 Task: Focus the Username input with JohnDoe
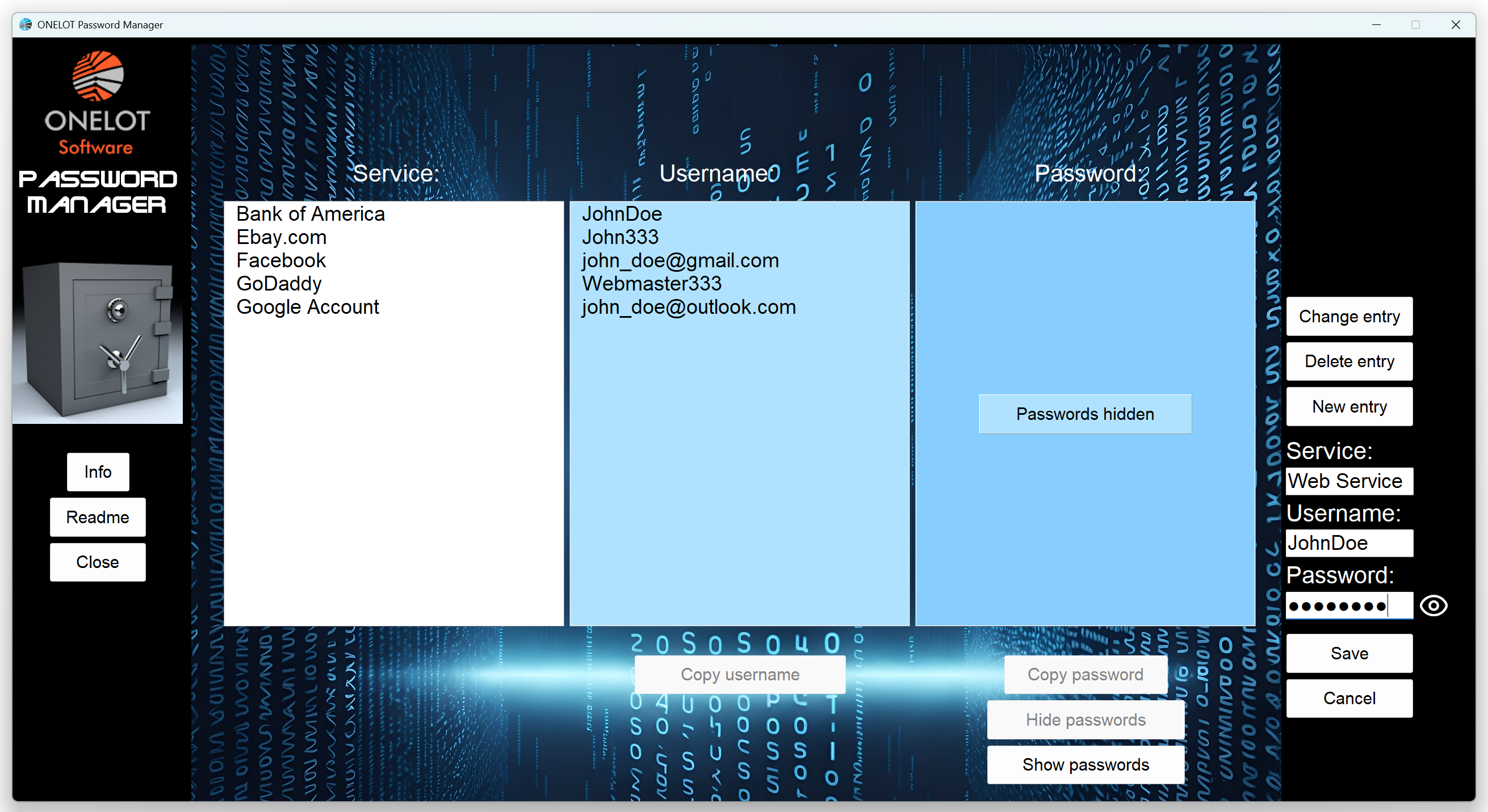click(x=1349, y=543)
